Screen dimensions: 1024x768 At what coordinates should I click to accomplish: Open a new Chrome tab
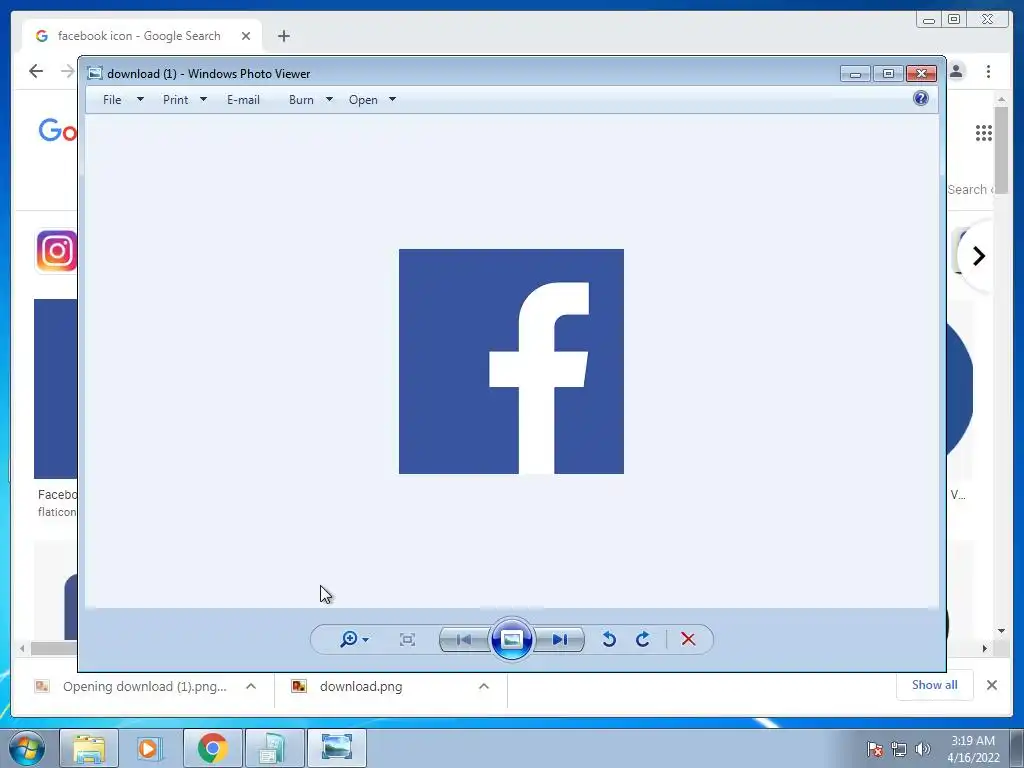[283, 36]
